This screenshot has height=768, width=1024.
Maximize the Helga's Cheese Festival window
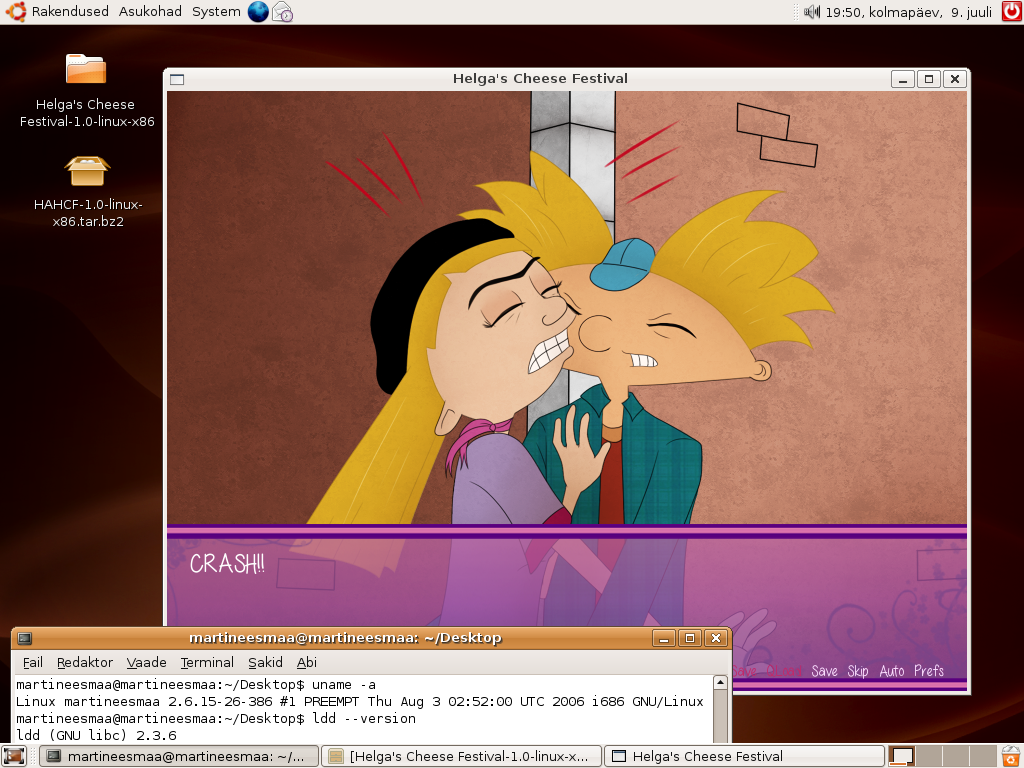[x=929, y=80]
